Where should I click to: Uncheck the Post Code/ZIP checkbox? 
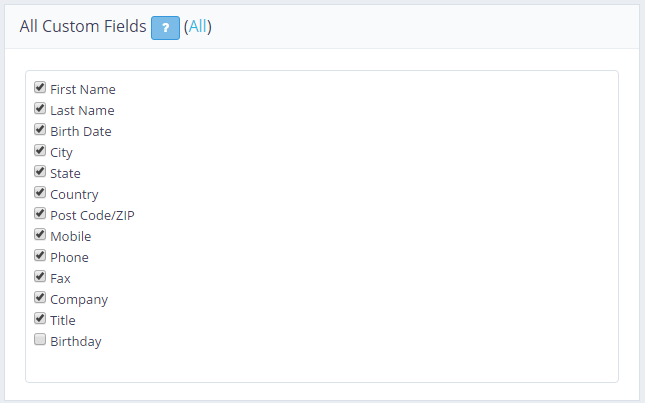coord(40,214)
